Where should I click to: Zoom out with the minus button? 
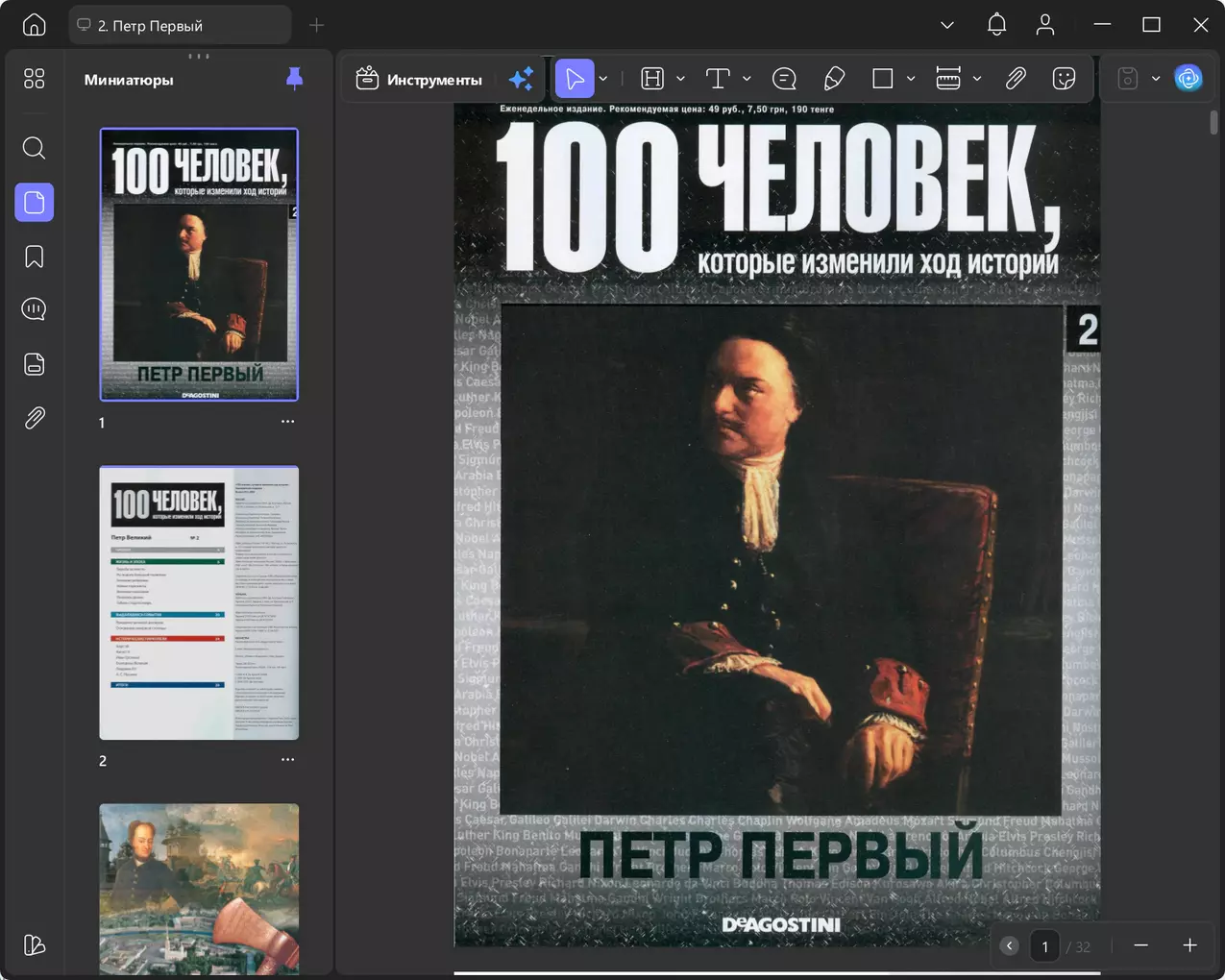pyautogui.click(x=1140, y=946)
